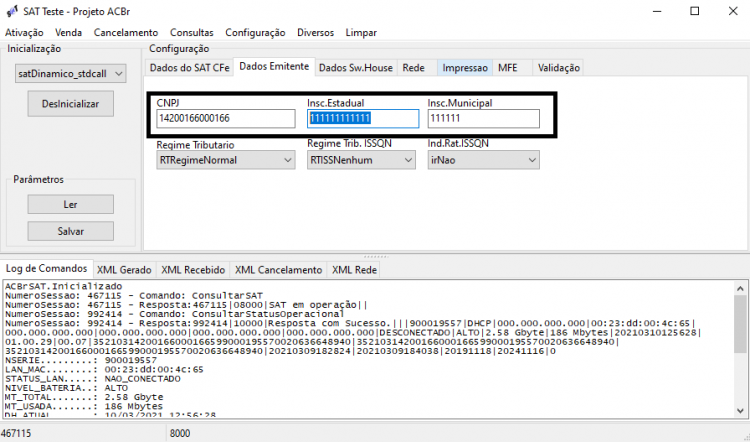Open the Regime Trib. ISSQN dropdown
The height and width of the screenshot is (442, 750).
point(361,160)
